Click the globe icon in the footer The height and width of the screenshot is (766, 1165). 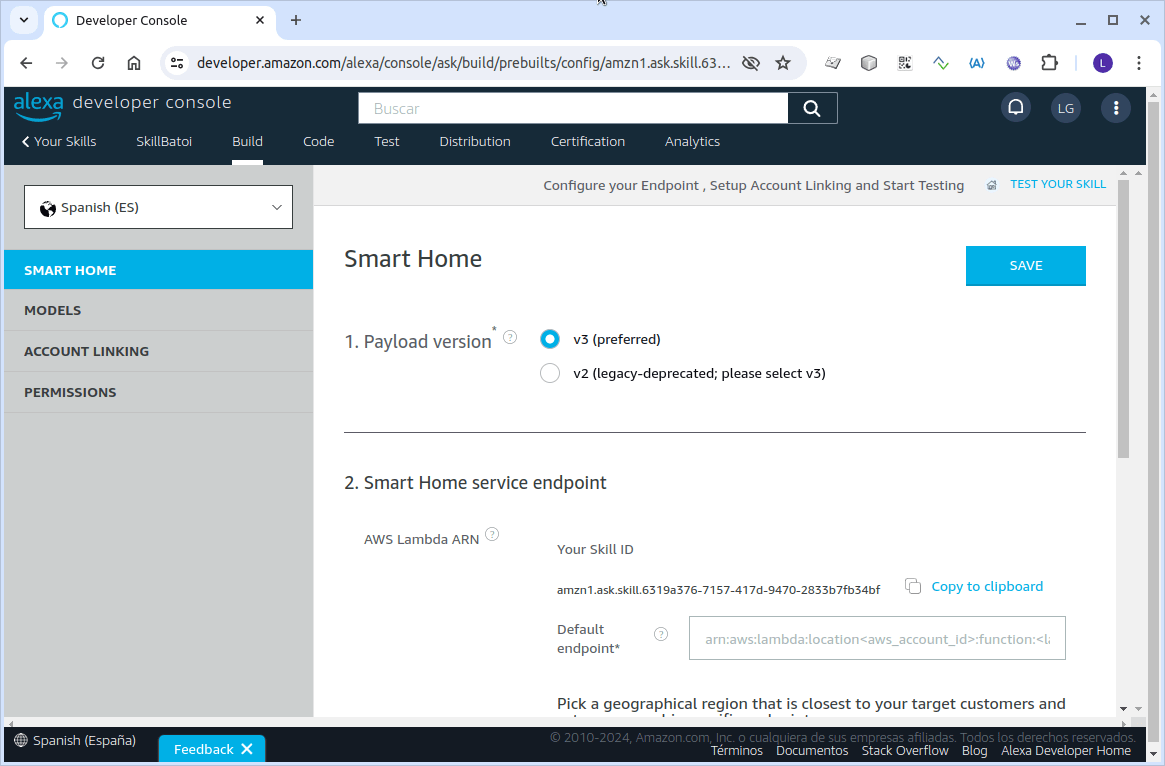(21, 740)
